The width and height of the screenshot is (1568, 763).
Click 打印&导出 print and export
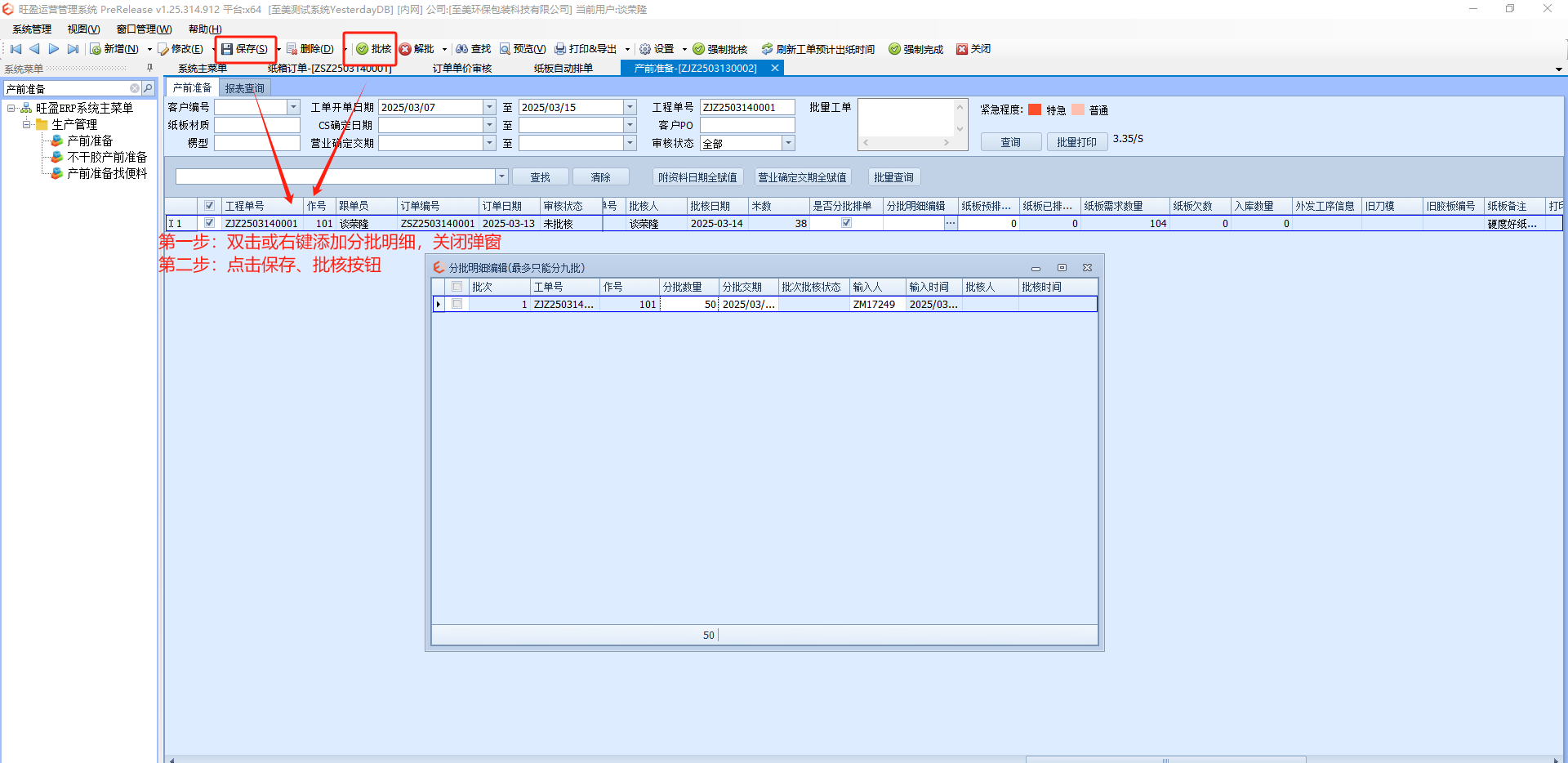[586, 49]
